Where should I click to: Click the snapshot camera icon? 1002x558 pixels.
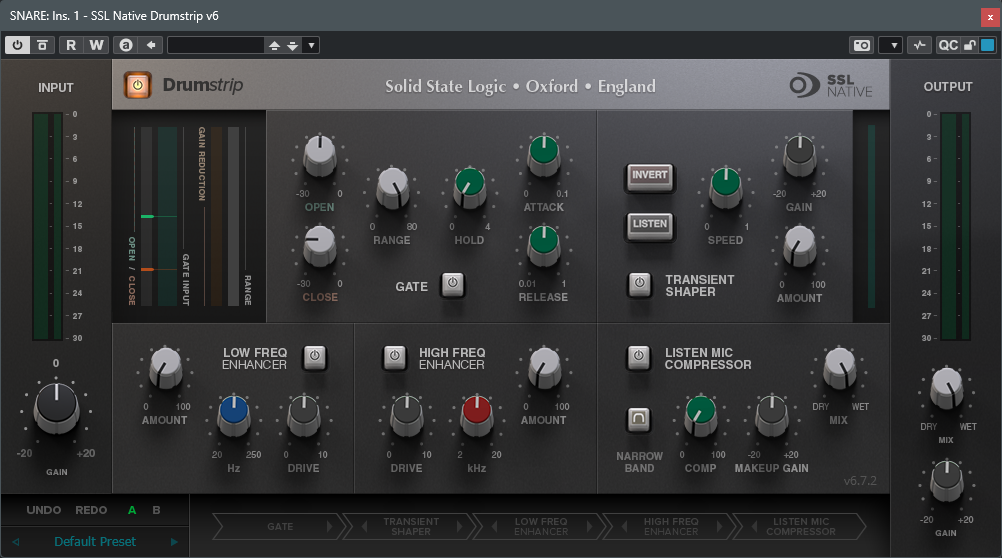(862, 45)
